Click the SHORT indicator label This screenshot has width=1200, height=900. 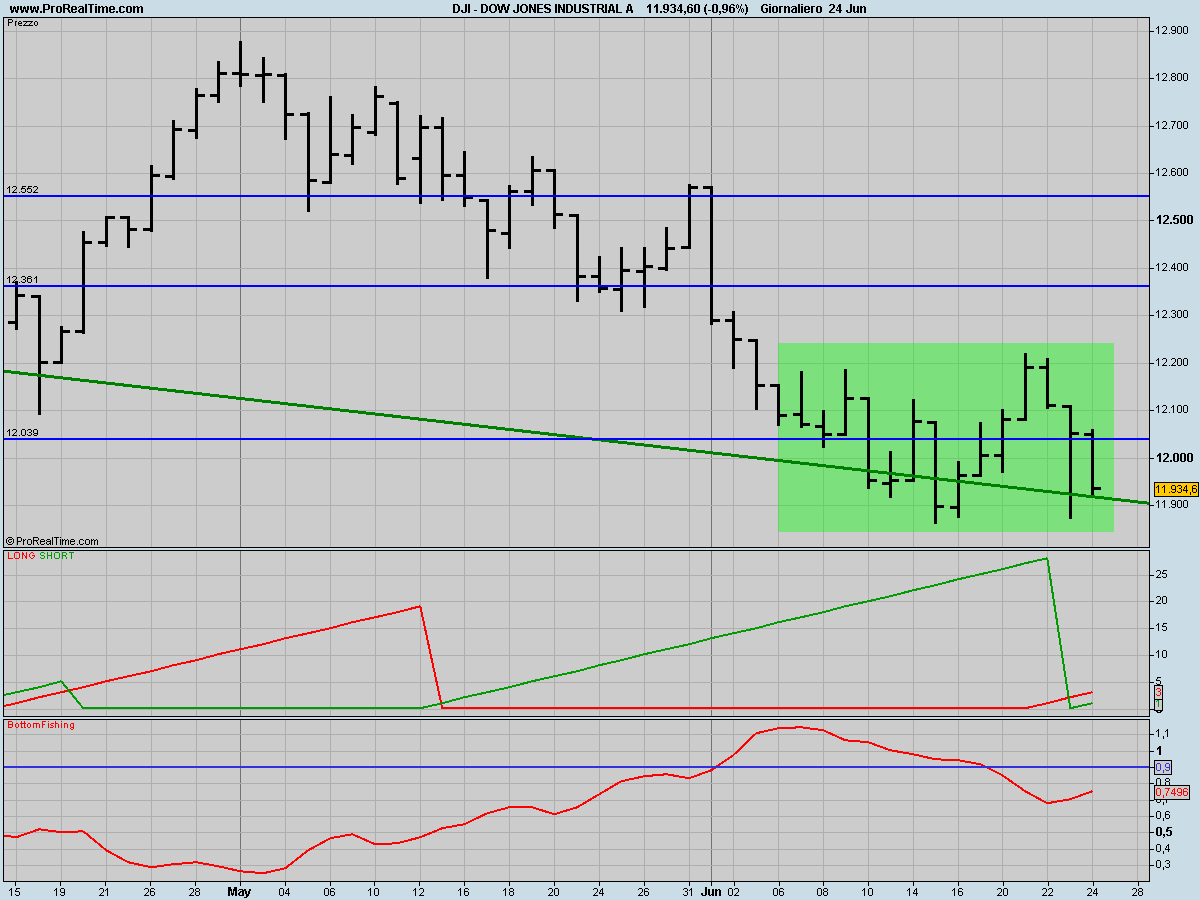[57, 555]
